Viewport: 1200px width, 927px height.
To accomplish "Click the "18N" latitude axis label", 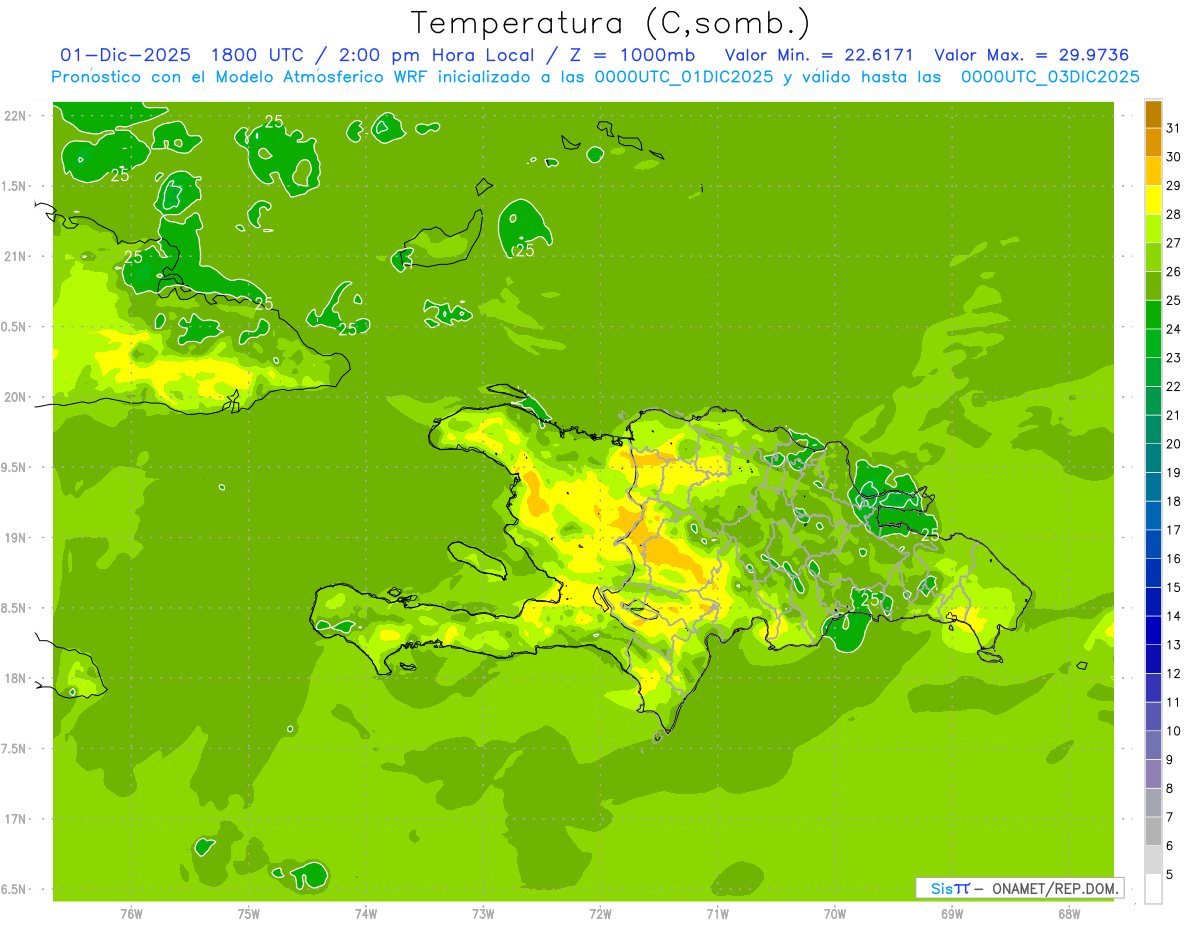I will click(x=15, y=678).
